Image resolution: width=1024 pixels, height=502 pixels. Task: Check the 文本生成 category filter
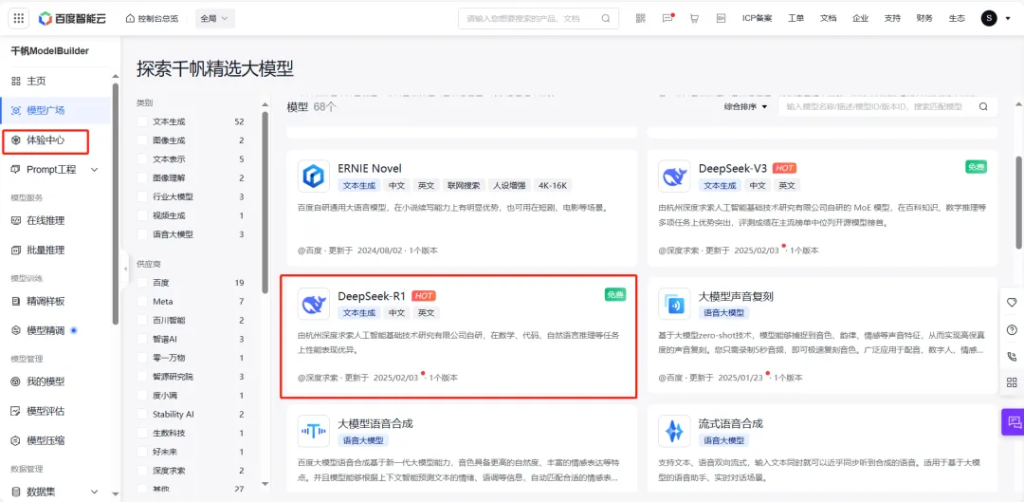pos(142,121)
